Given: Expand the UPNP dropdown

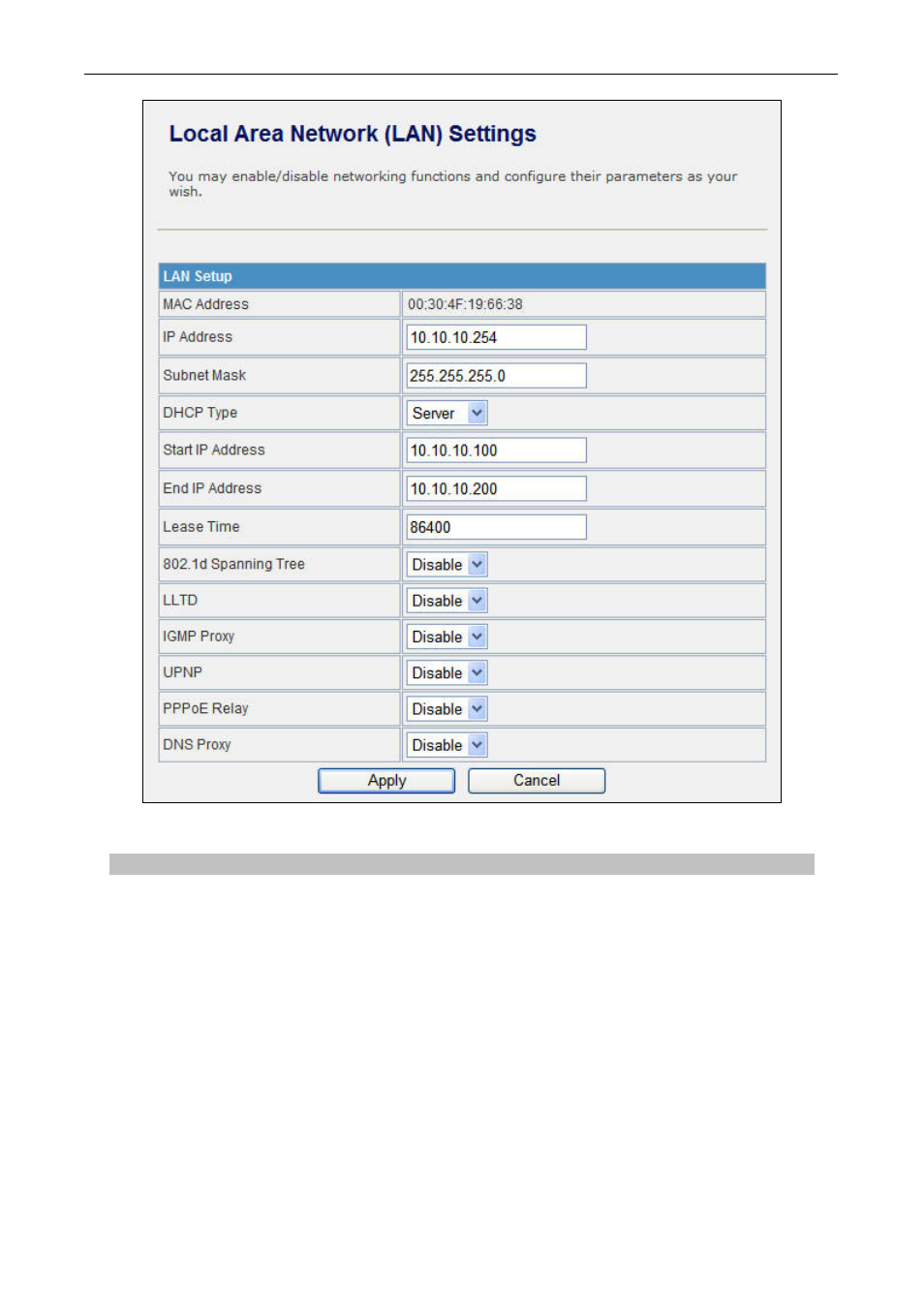Looking at the screenshot, I should 447,672.
